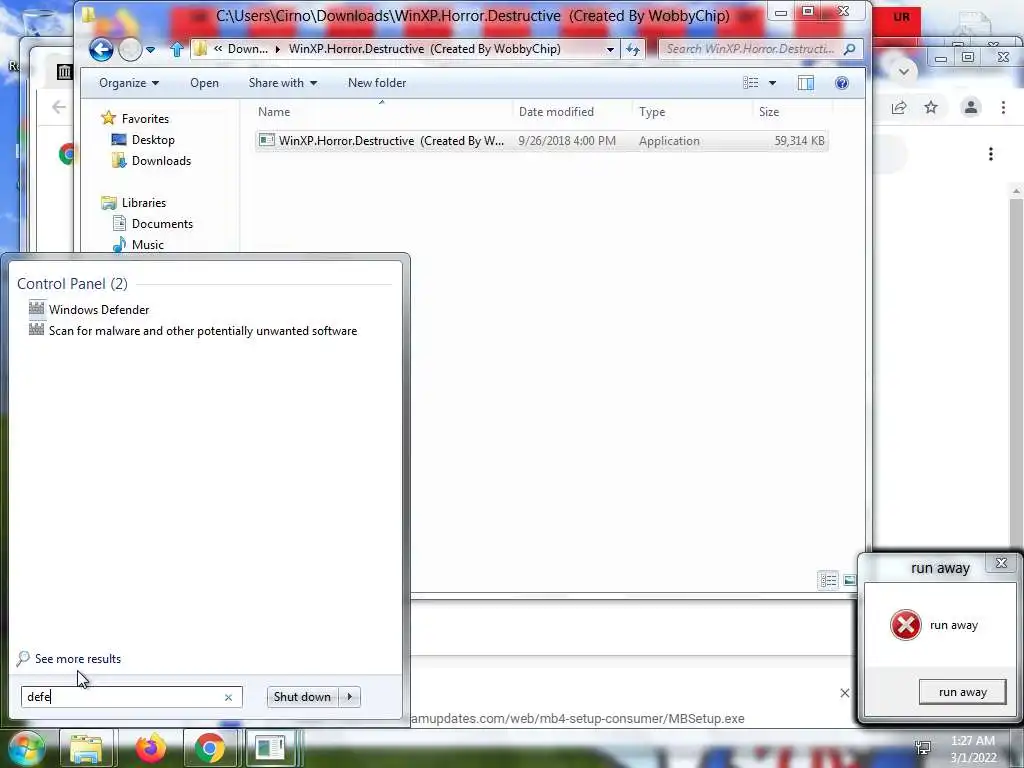
Task: Expand Chrome tab search chevron
Action: coord(904,71)
